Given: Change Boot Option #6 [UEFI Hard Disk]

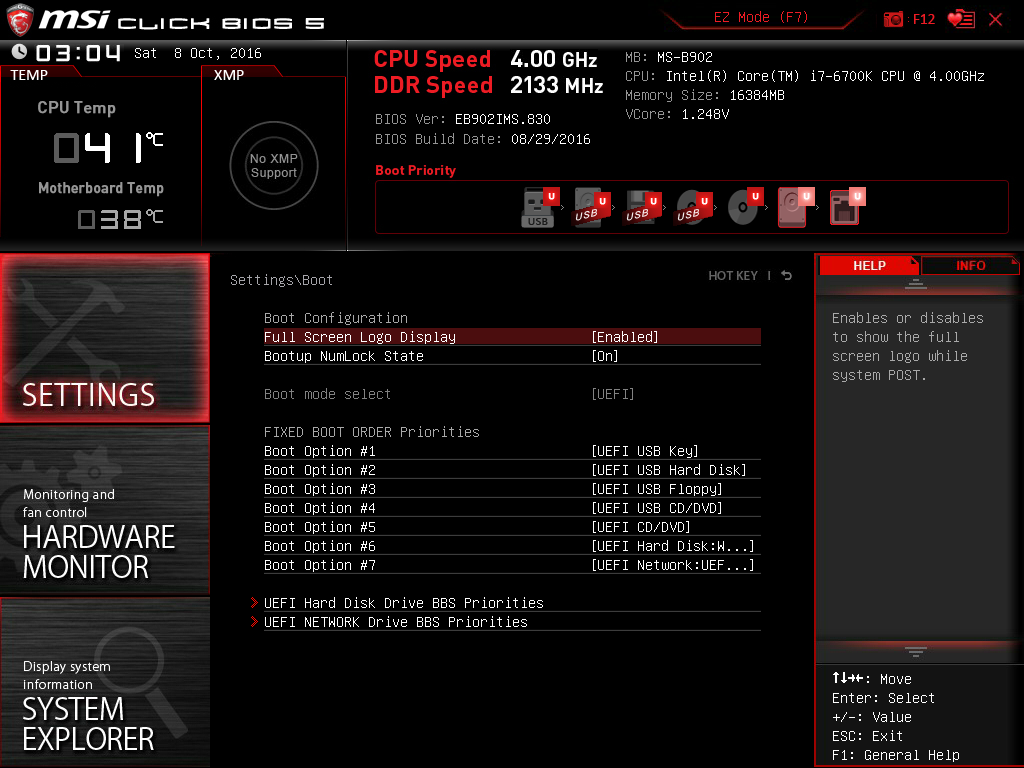Looking at the screenshot, I should (x=512, y=545).
